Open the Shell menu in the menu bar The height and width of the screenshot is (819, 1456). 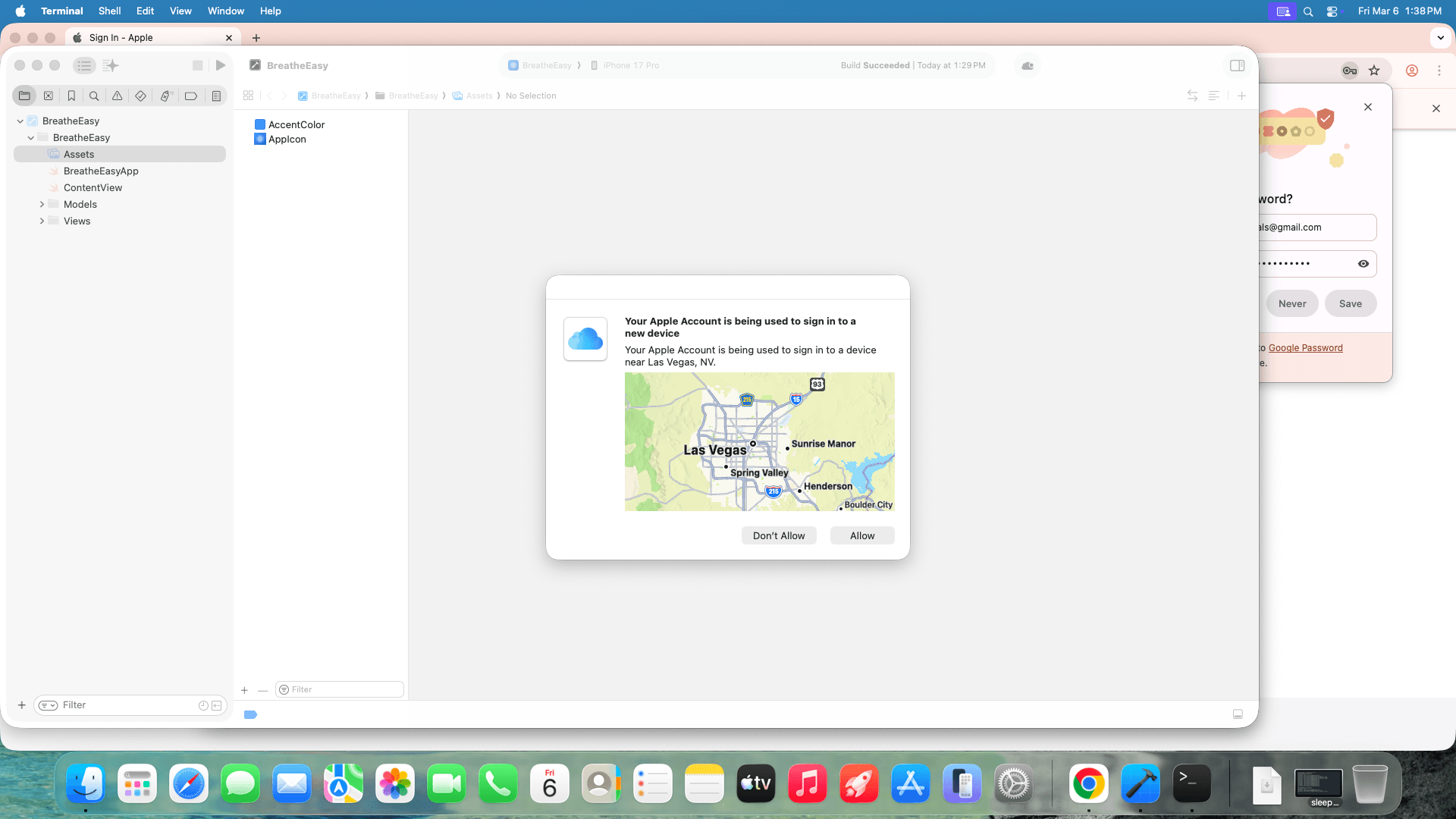109,11
